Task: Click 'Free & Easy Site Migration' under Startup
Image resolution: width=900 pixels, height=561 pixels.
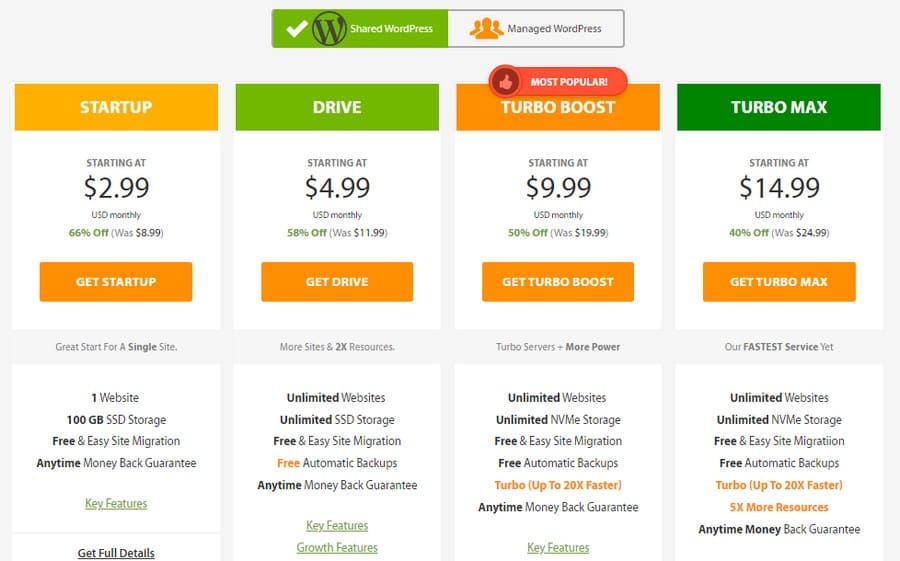Action: [116, 441]
